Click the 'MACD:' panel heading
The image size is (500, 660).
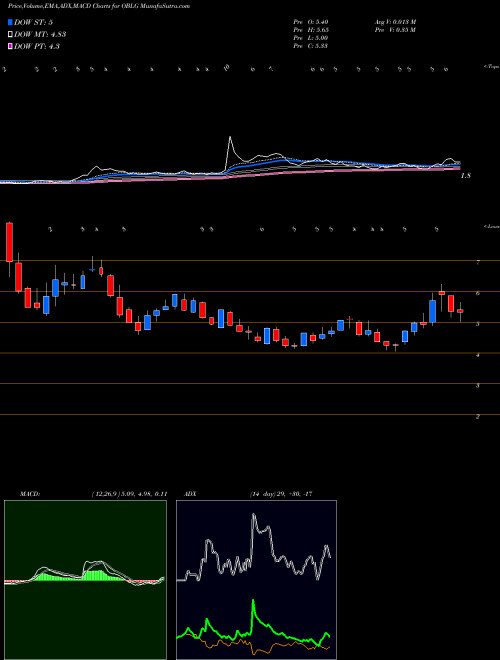point(29,494)
